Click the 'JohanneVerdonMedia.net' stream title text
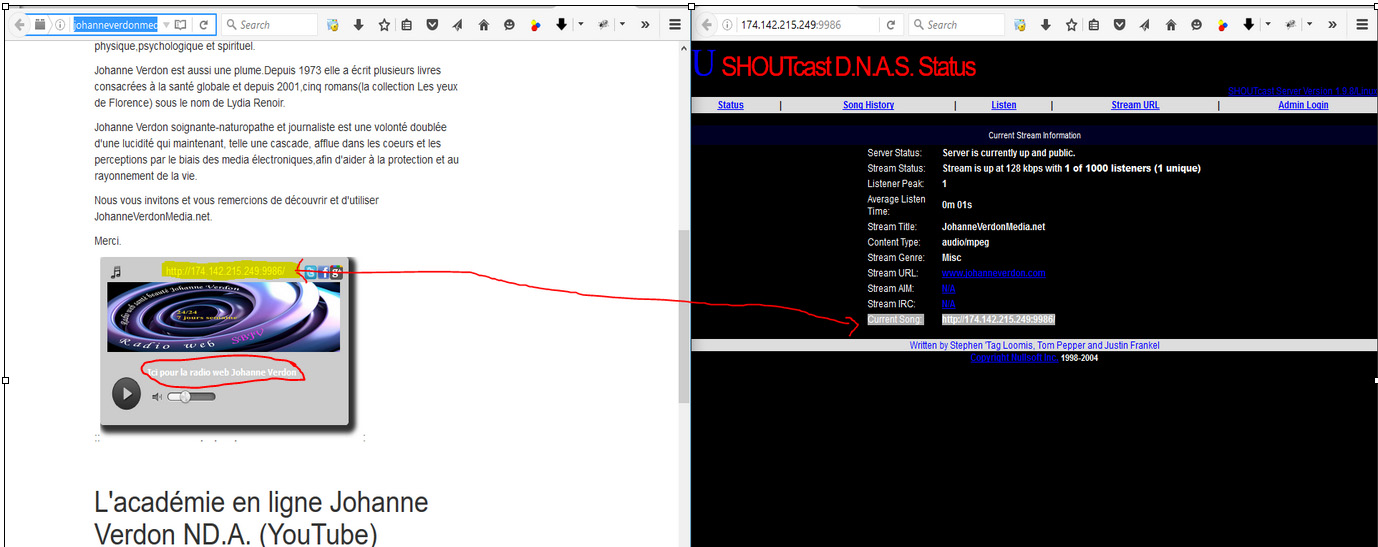The image size is (1378, 547). (x=993, y=227)
